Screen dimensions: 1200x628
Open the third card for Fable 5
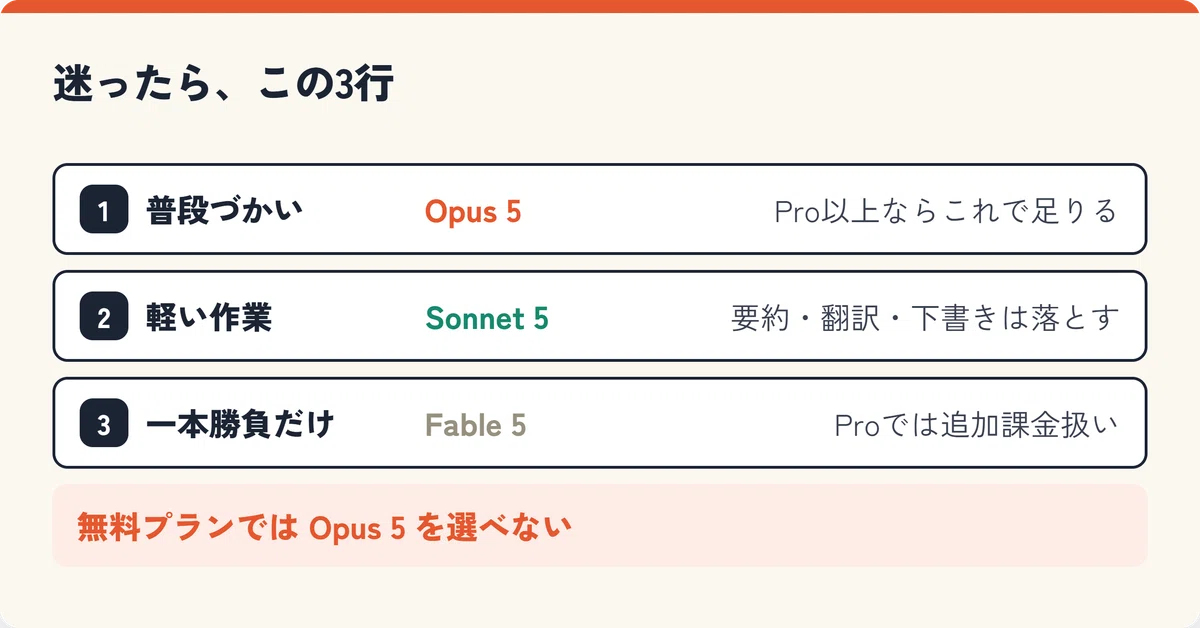[600, 424]
